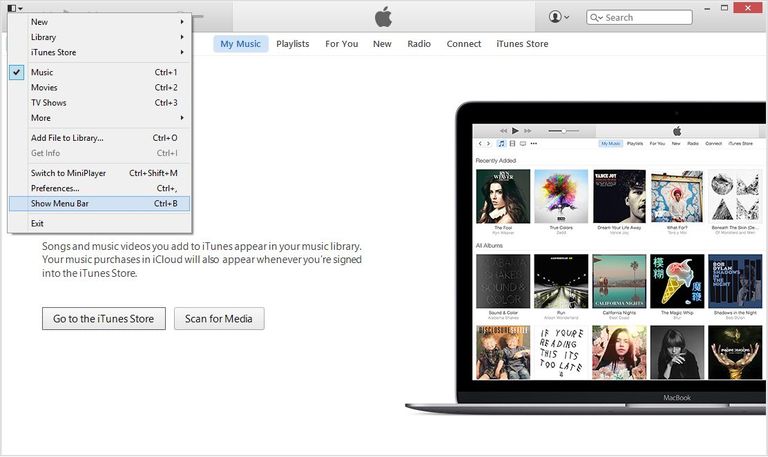
Task: Open the Radio tab
Action: 419,44
